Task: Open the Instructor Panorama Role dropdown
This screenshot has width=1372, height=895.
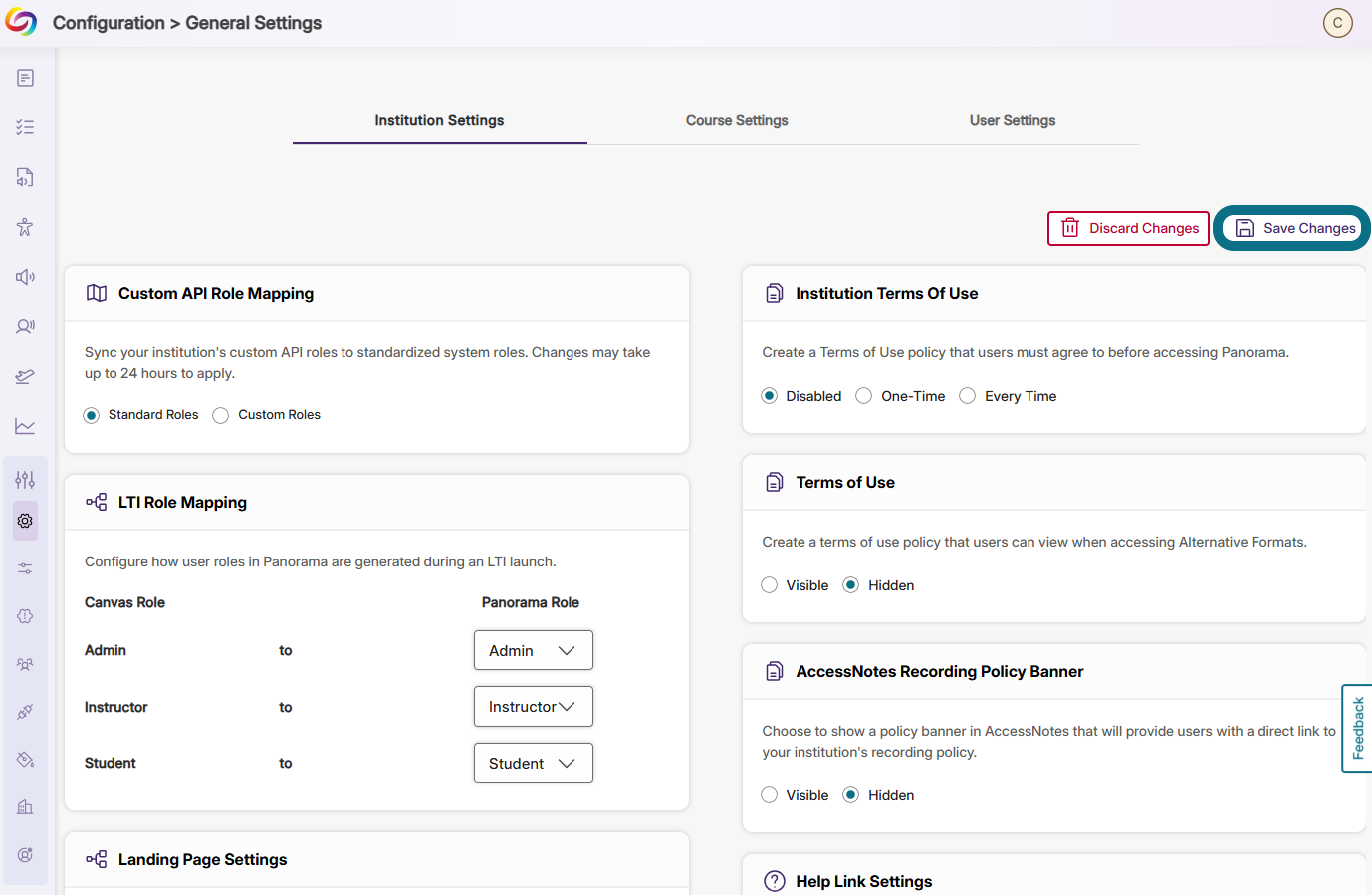Action: pos(533,707)
